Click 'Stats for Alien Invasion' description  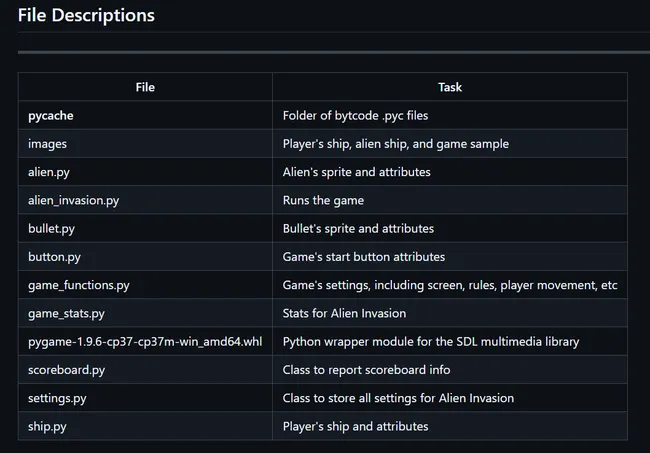click(x=344, y=313)
